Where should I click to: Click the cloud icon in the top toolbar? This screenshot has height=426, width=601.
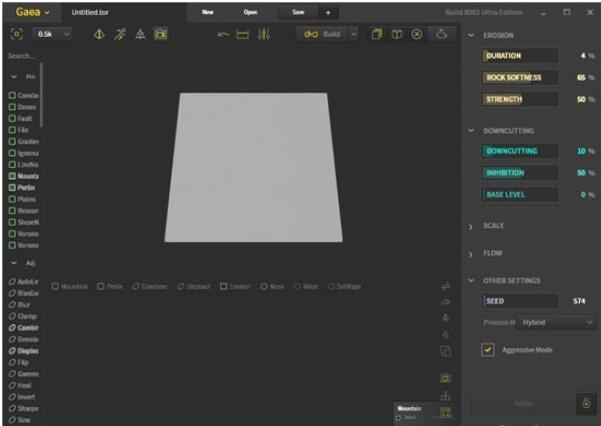[x=442, y=34]
